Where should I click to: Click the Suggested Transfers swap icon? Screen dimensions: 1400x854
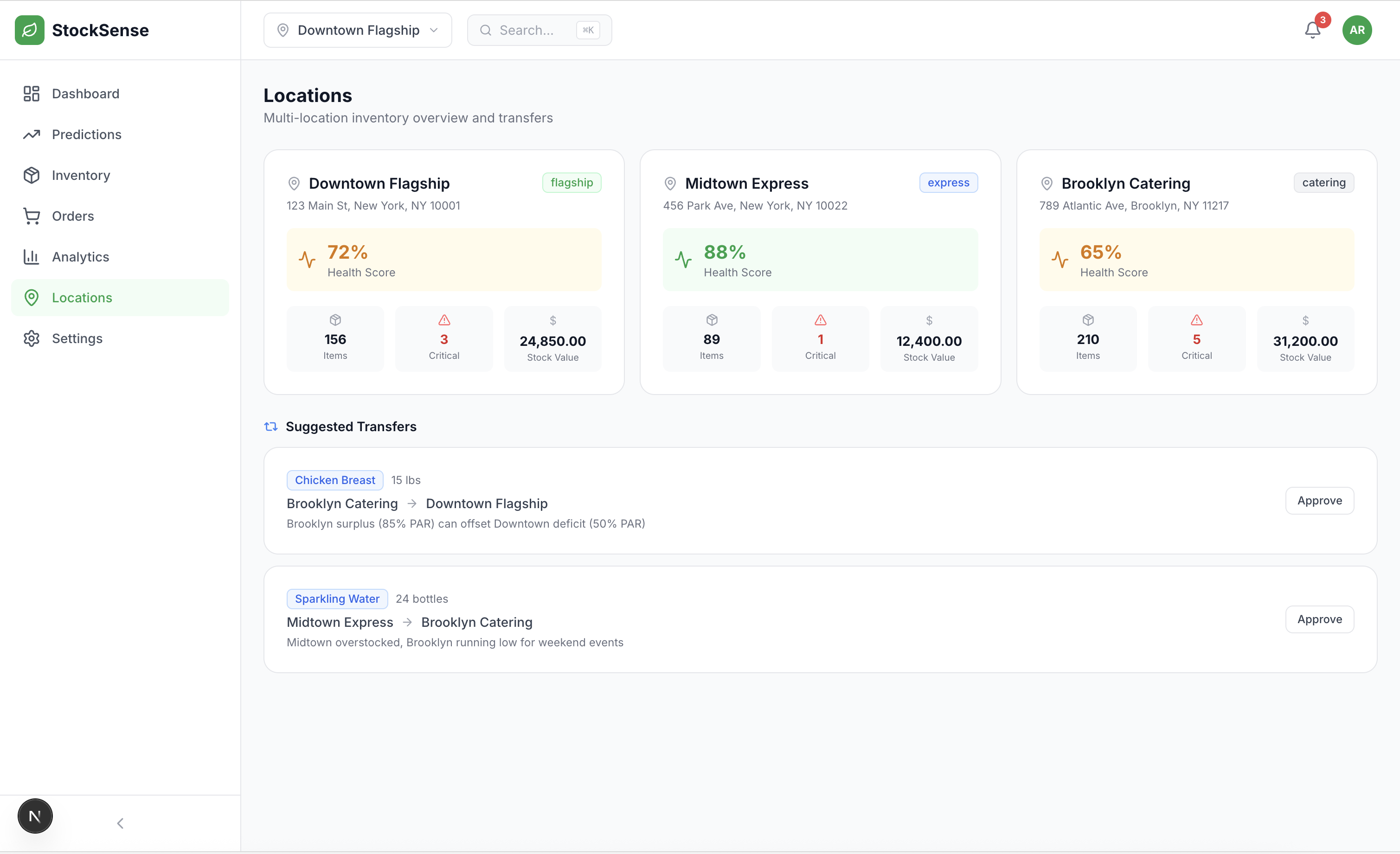[271, 427]
